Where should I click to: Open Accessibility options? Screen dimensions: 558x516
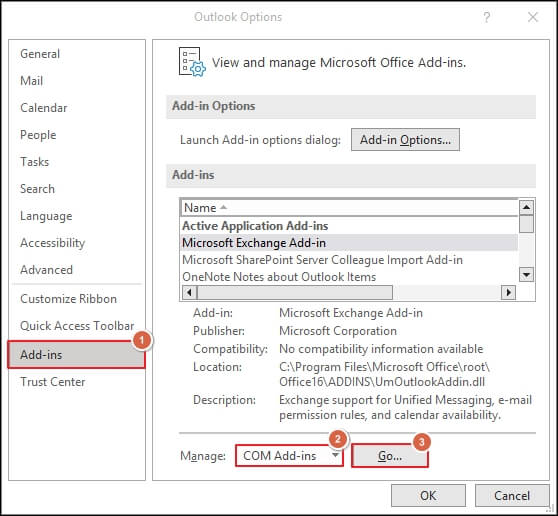tap(52, 243)
